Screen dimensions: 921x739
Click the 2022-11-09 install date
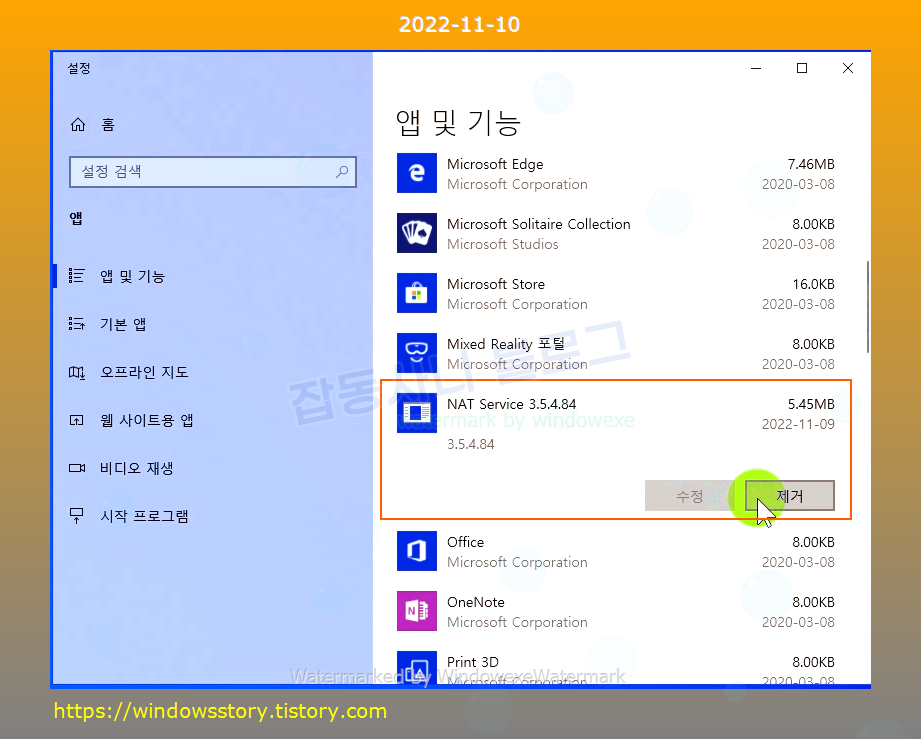[x=798, y=424]
